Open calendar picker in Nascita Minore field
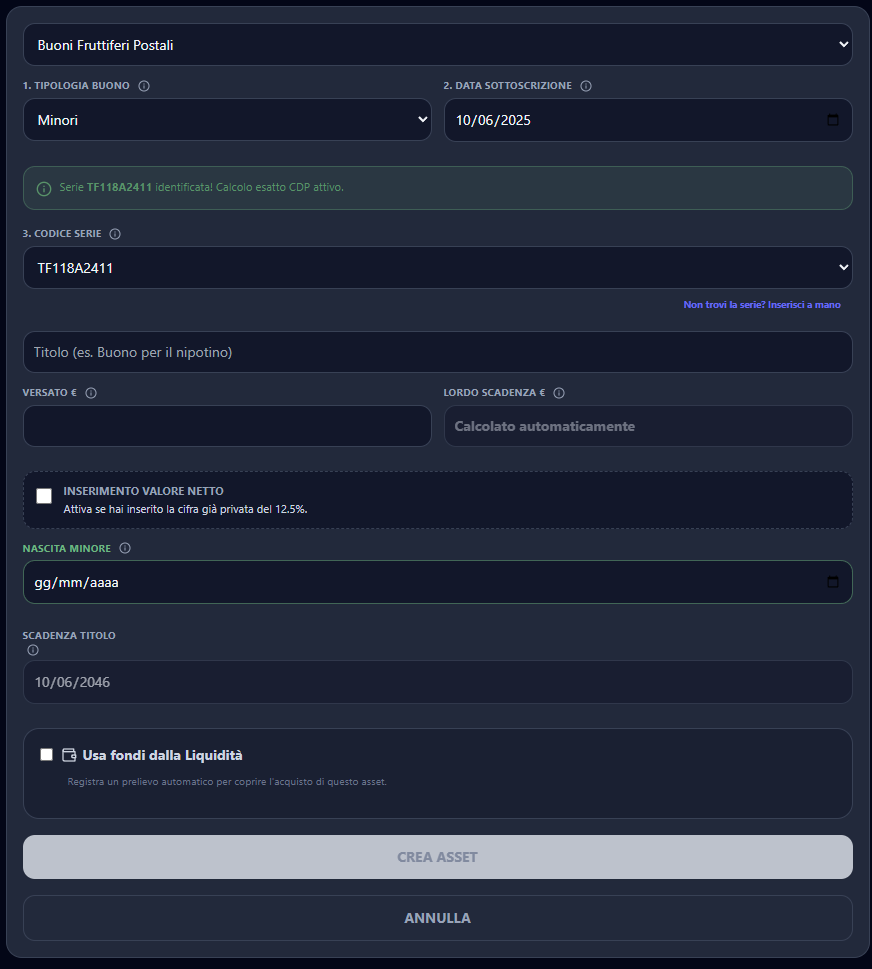 [833, 582]
